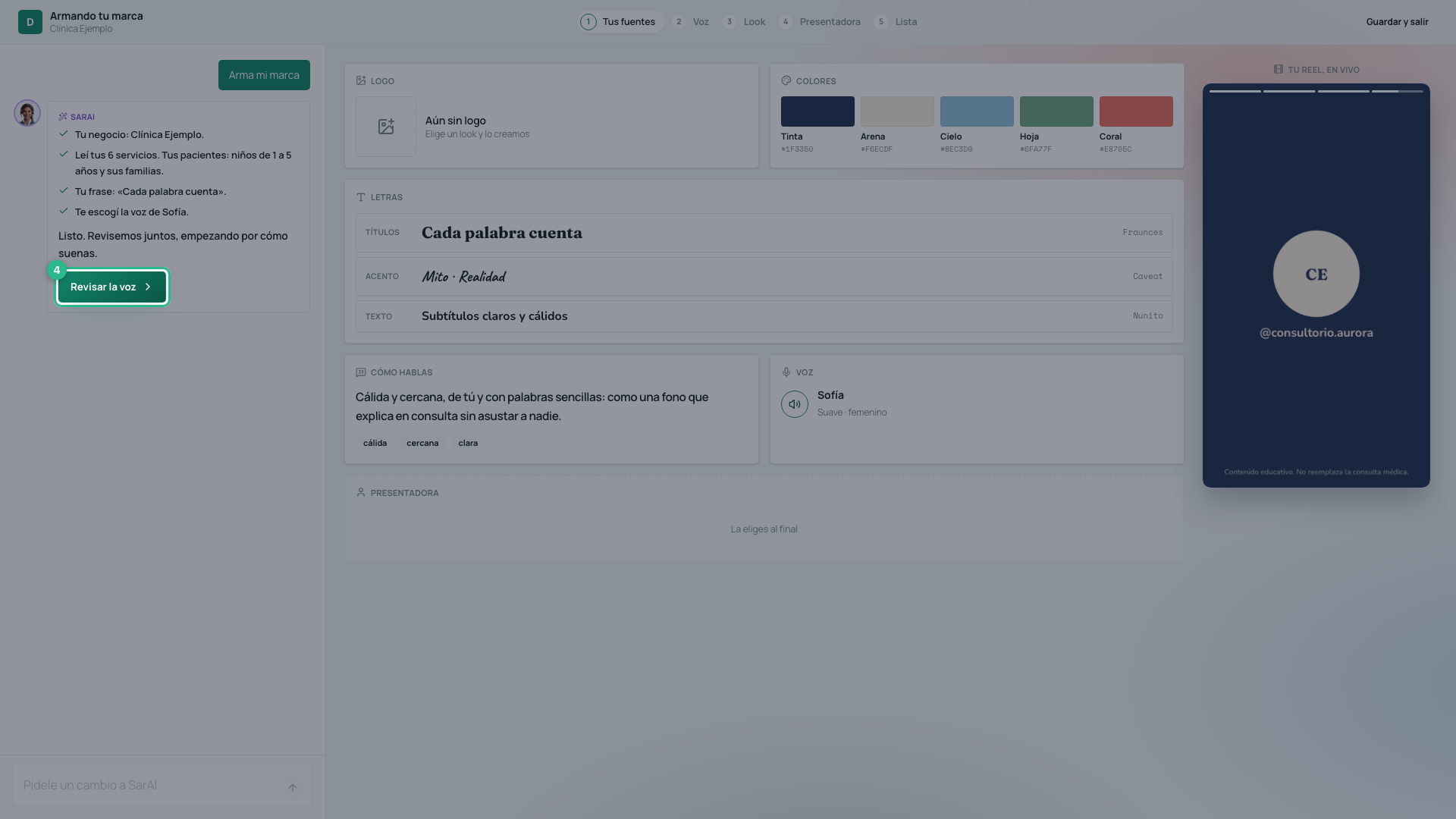Select the Coral color swatch
Viewport: 1456px width, 819px height.
(x=1136, y=111)
